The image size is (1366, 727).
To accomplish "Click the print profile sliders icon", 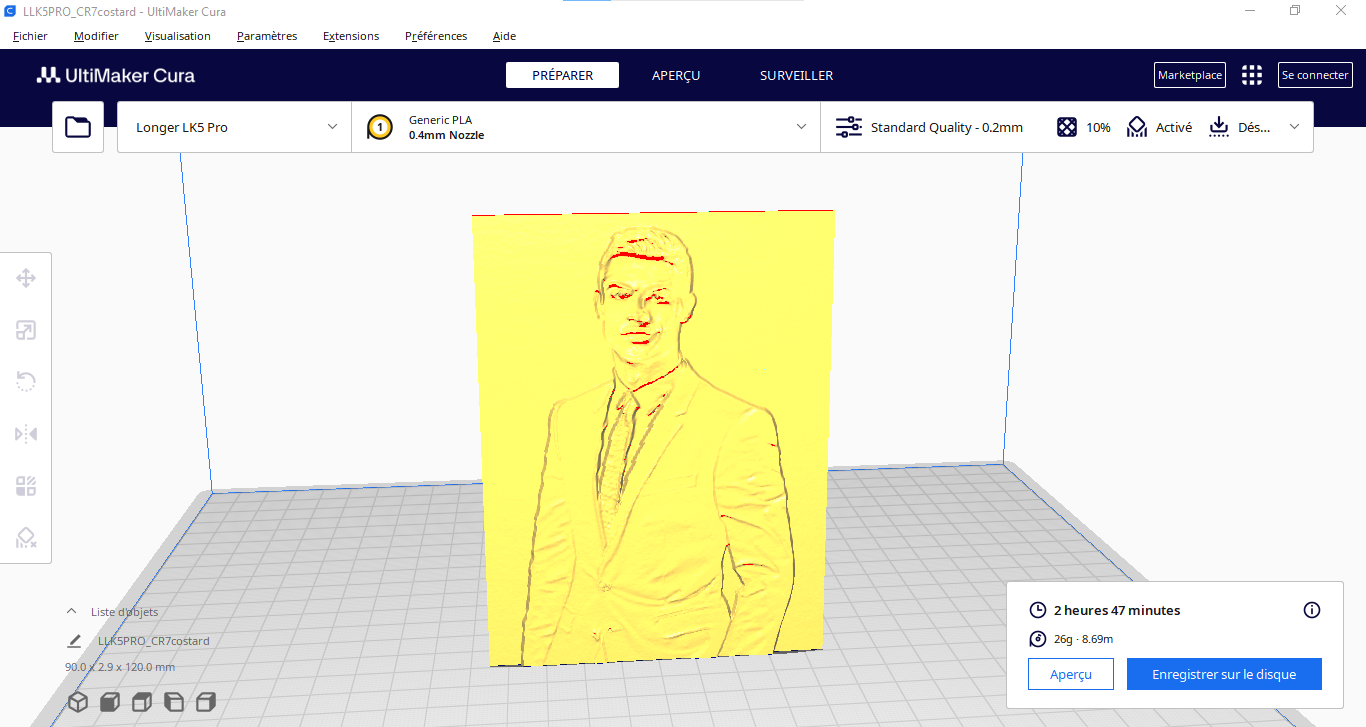I will pos(848,127).
